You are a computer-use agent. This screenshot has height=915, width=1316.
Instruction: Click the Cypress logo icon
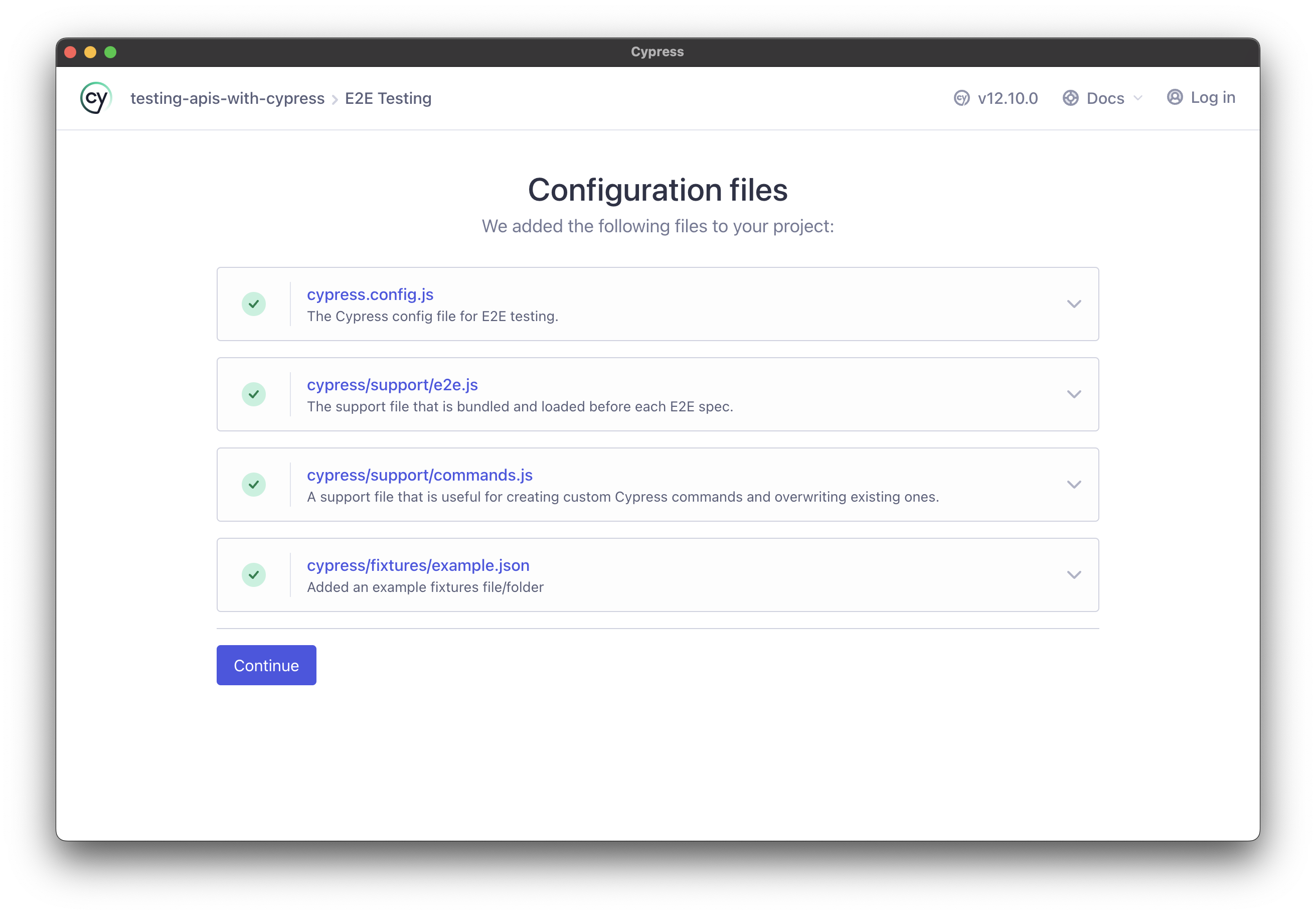tap(95, 98)
